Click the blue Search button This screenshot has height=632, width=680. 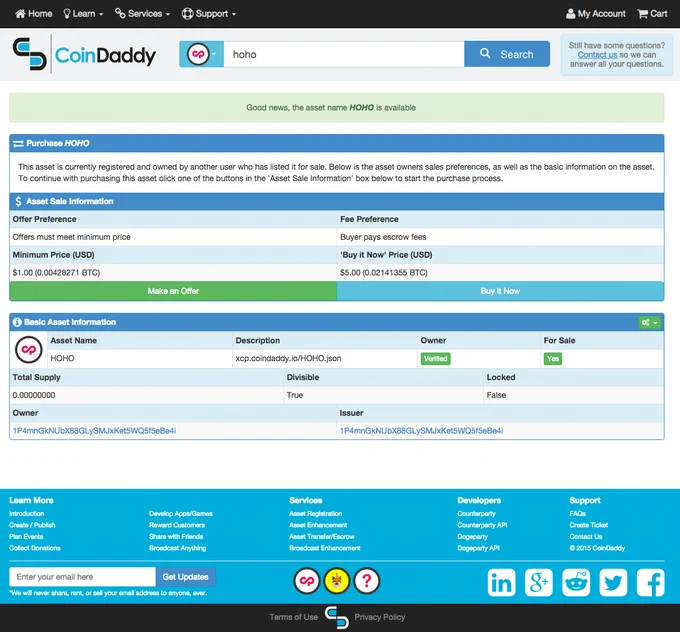507,54
